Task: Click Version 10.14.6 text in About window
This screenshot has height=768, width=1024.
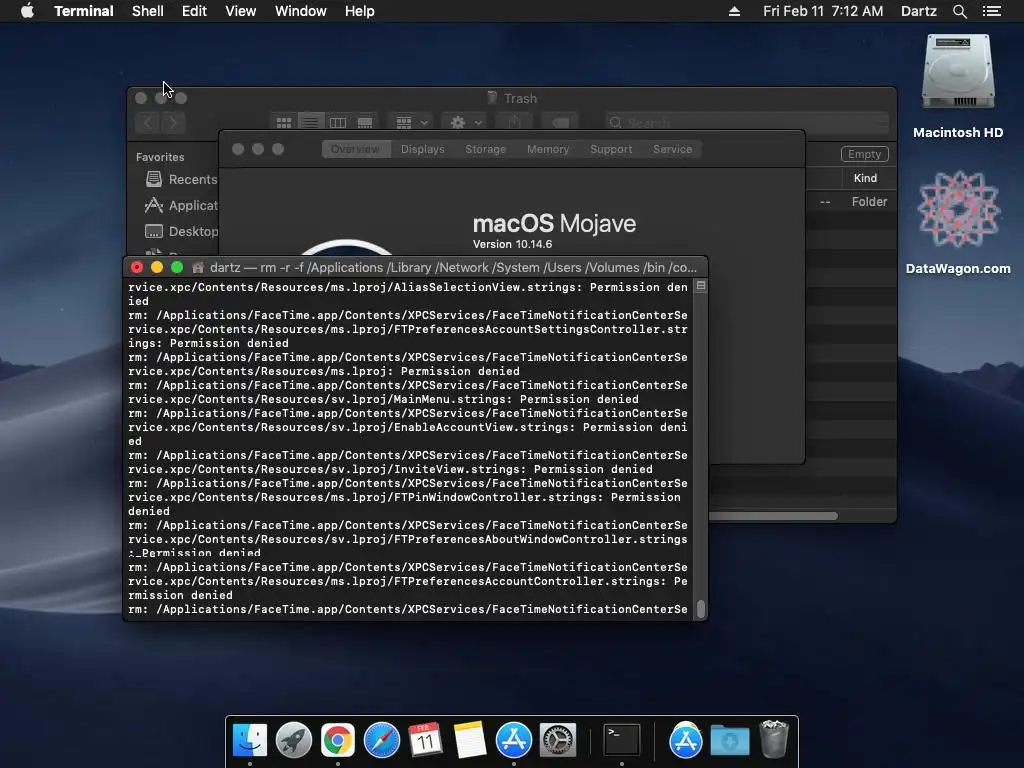Action: pos(513,244)
